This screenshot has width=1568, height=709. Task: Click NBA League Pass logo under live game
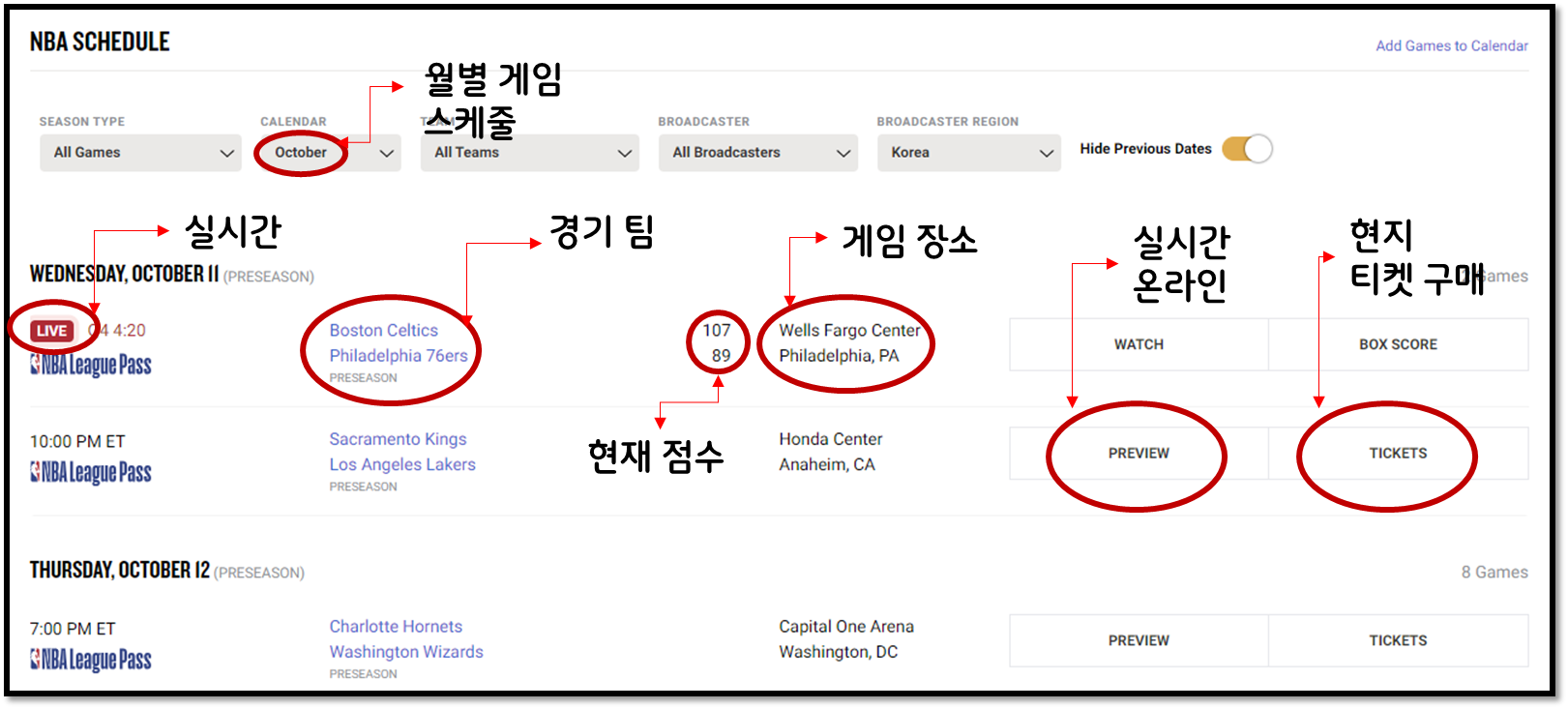[x=91, y=365]
